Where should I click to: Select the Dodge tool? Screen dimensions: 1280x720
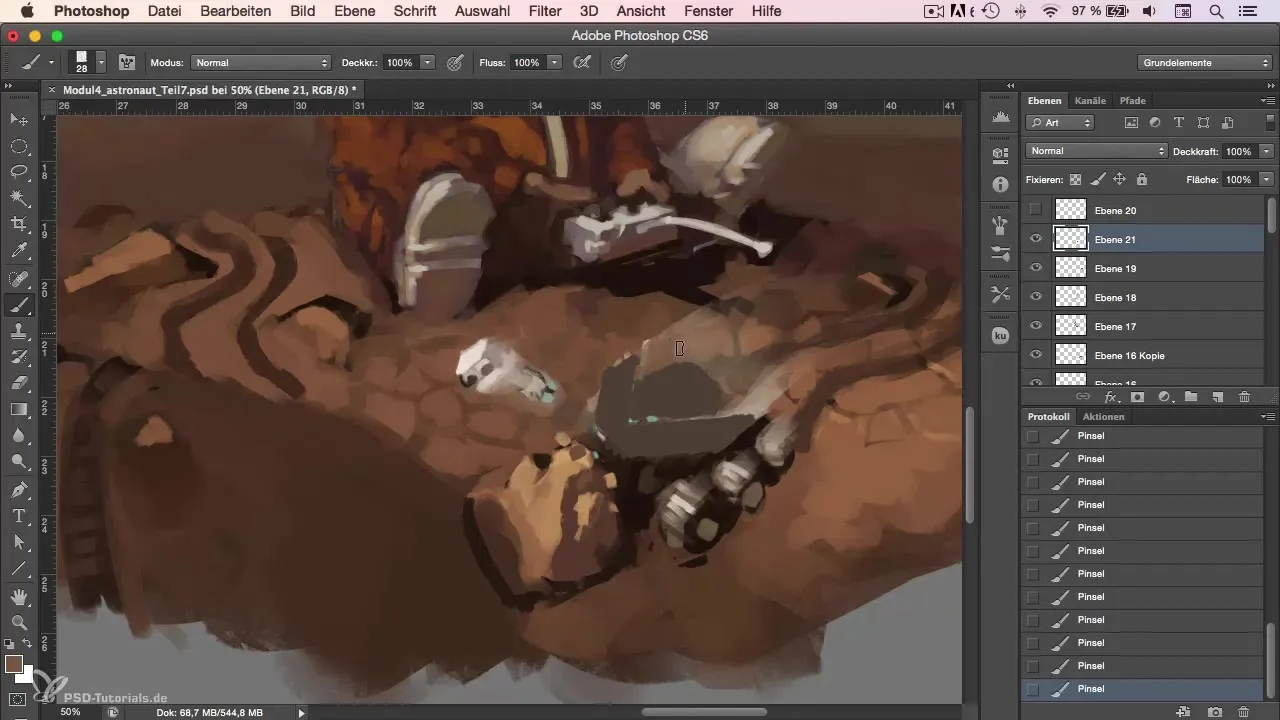(18, 461)
